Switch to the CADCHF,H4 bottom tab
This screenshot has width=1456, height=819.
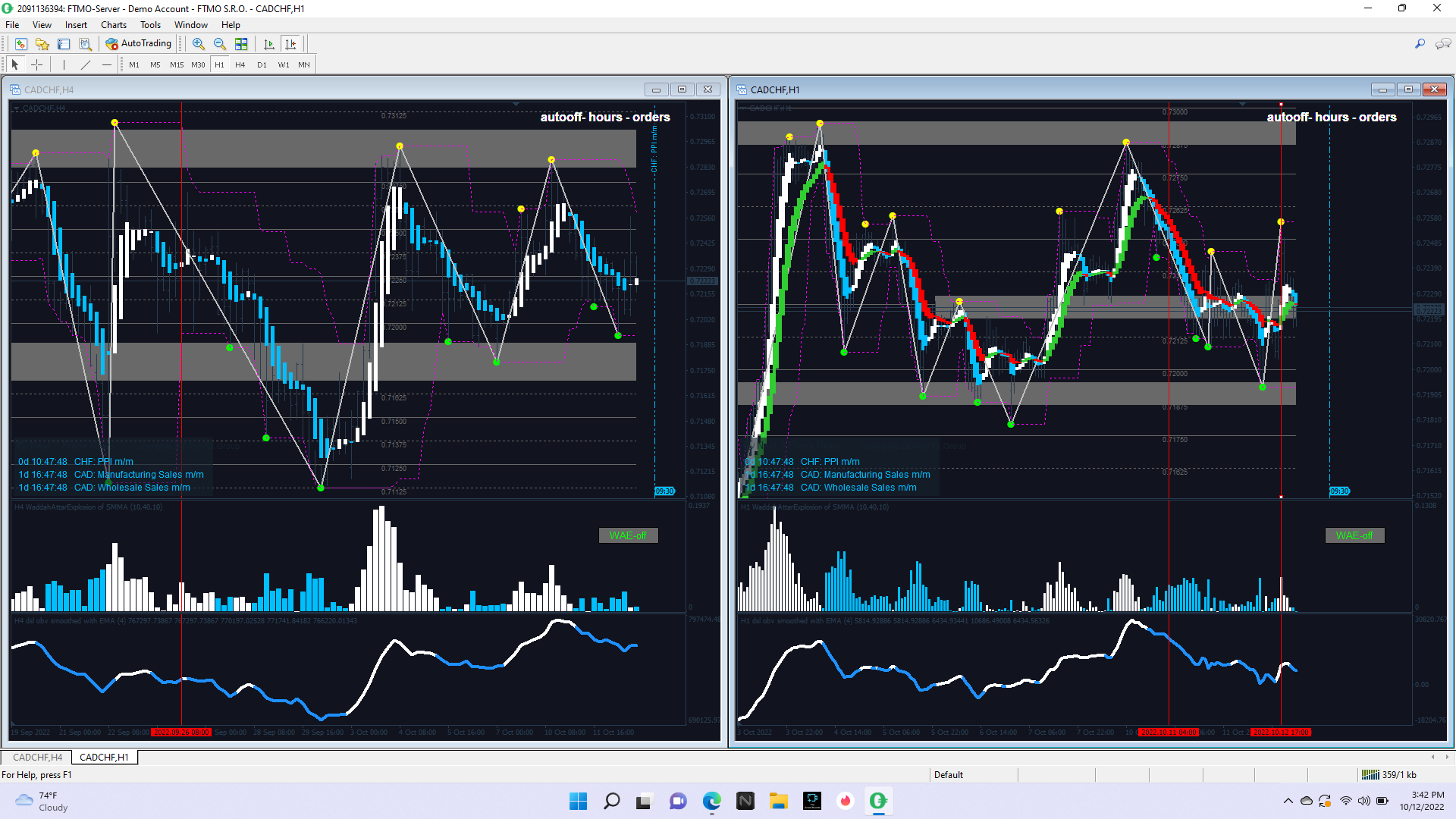tap(37, 757)
